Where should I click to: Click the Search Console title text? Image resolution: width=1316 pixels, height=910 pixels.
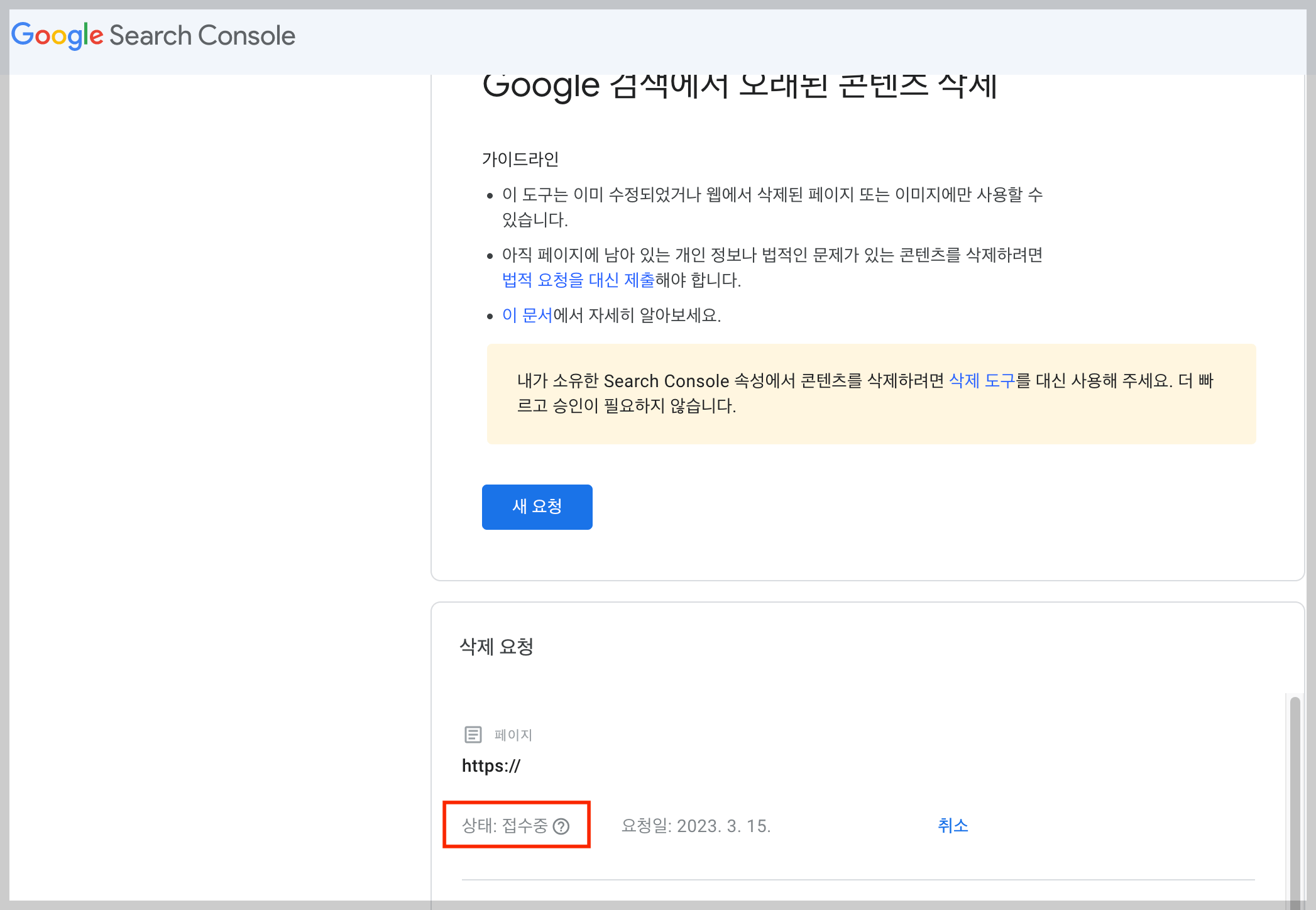(x=202, y=36)
